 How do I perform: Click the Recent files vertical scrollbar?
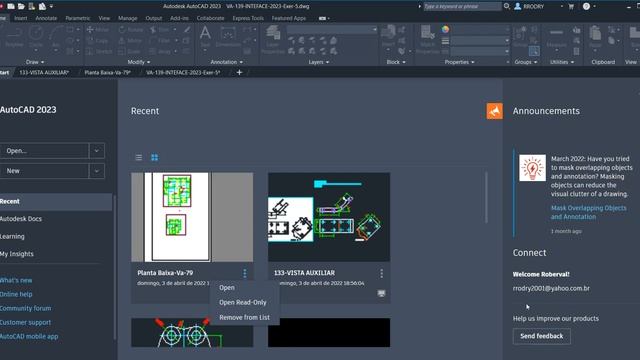pos(486,198)
